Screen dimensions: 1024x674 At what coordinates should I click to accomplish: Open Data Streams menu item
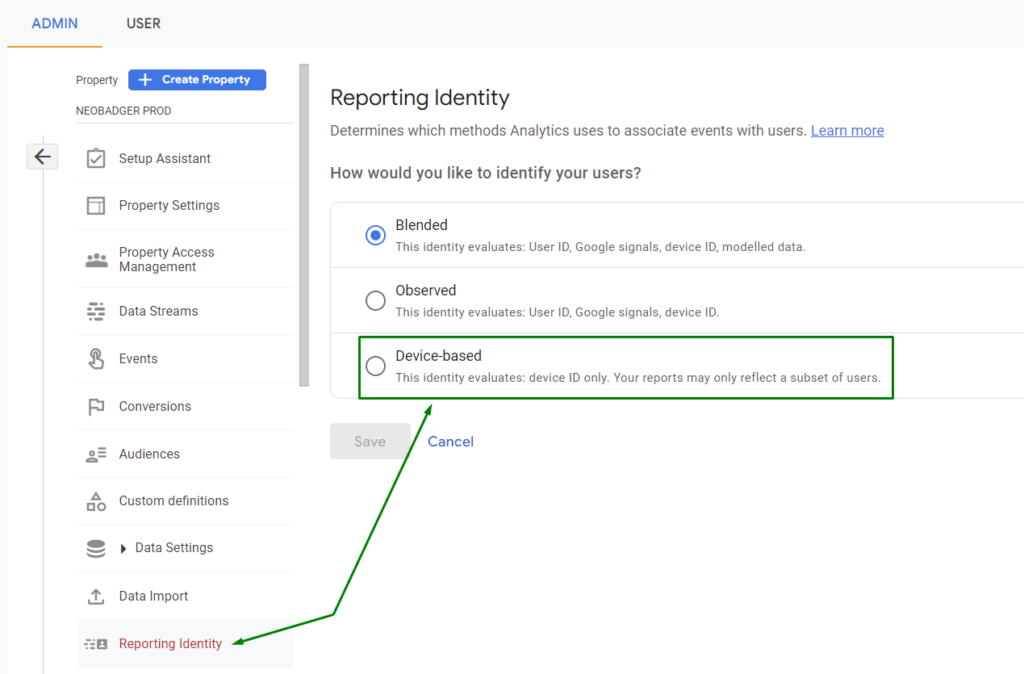point(185,312)
